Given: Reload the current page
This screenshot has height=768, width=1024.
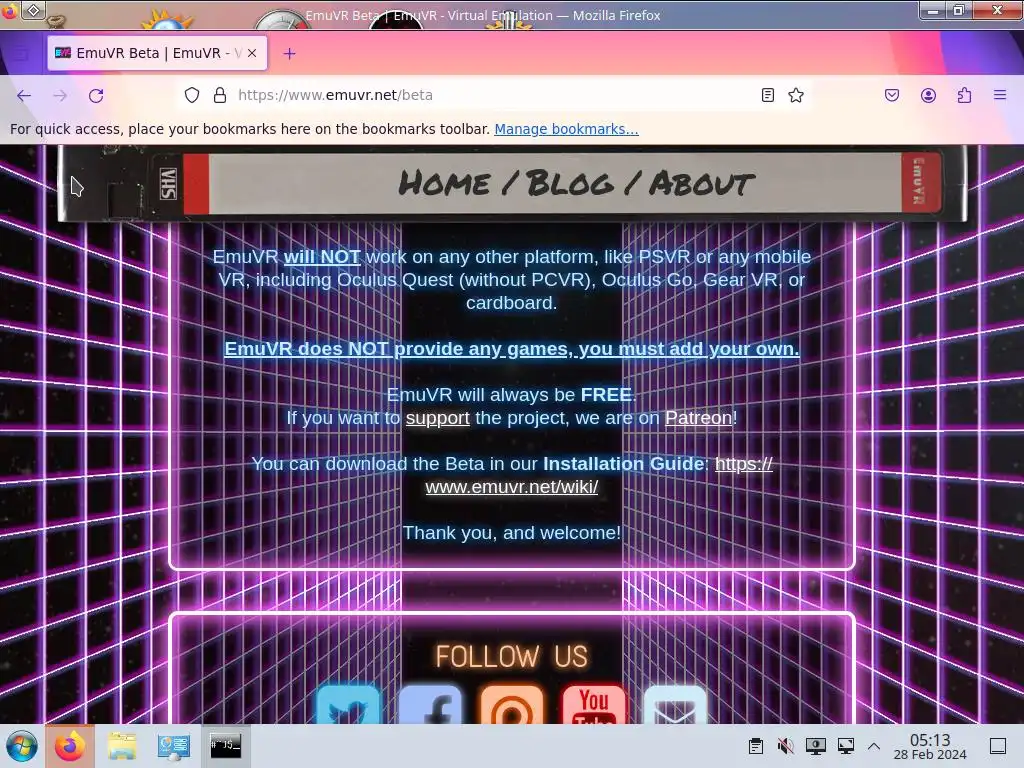Looking at the screenshot, I should coord(96,95).
